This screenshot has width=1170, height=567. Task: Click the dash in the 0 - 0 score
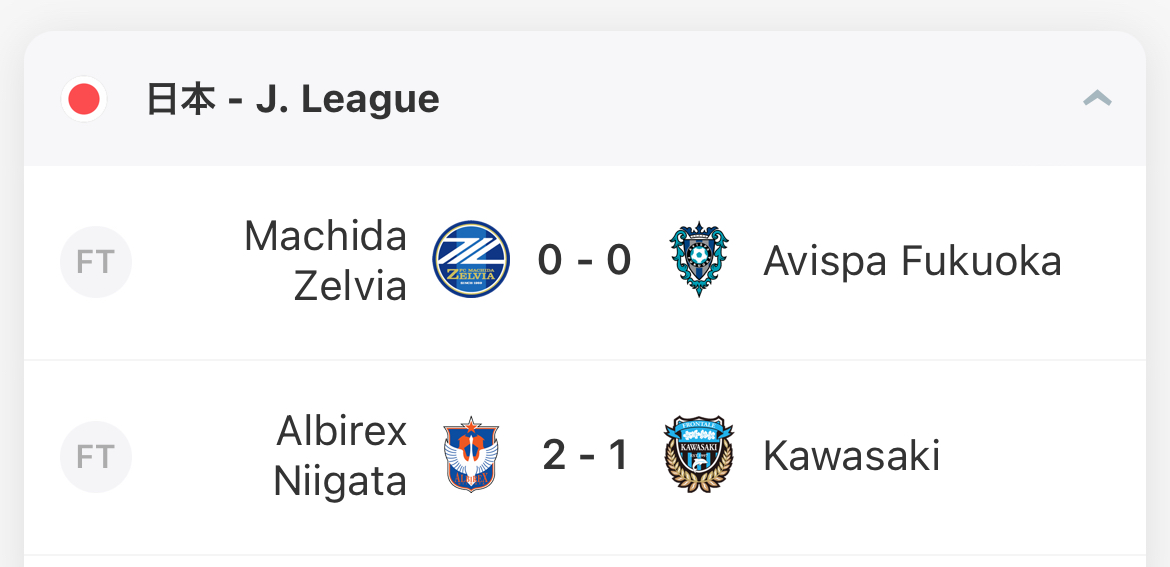click(x=585, y=262)
